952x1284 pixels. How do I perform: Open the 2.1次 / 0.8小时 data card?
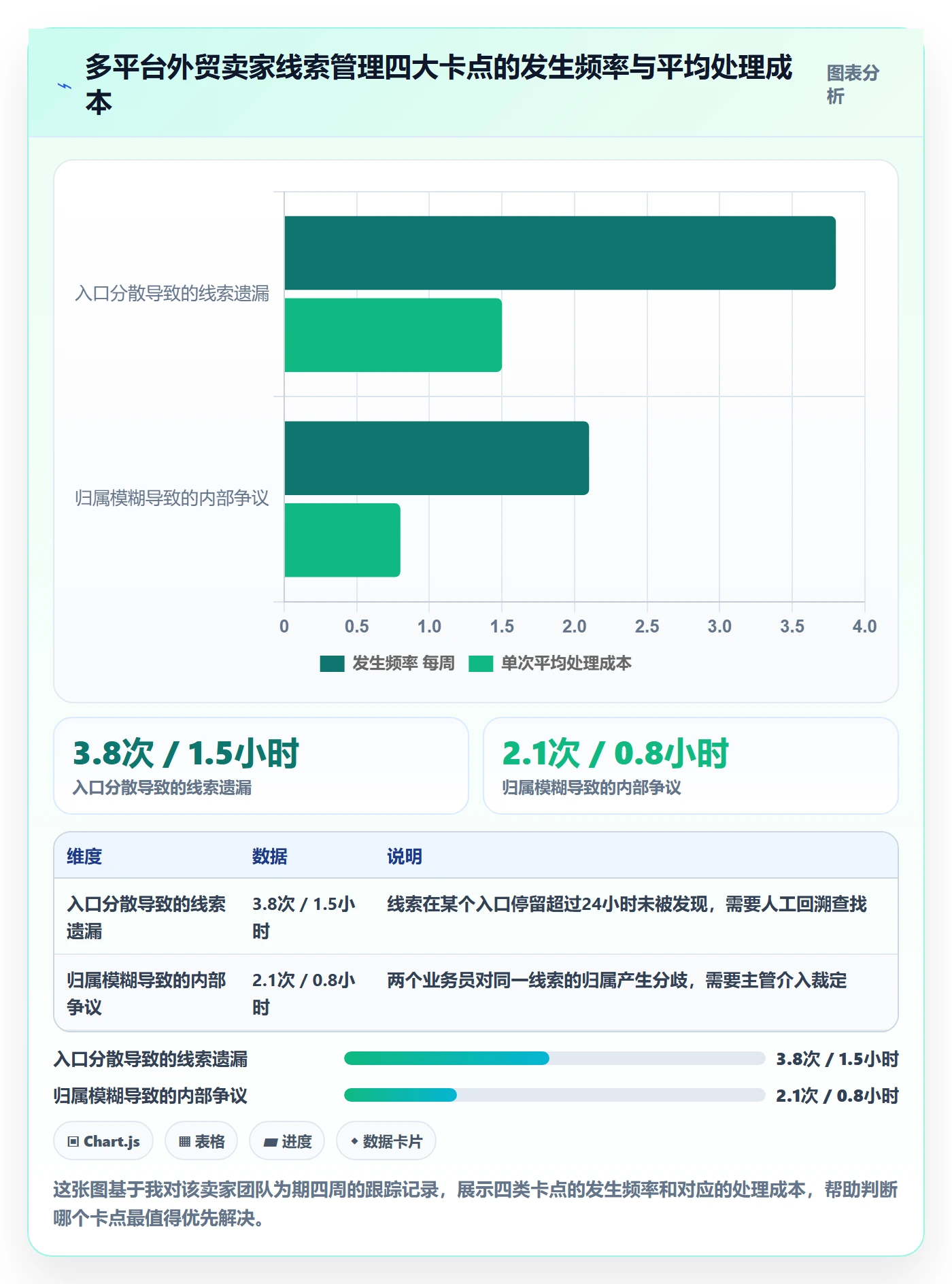click(690, 766)
